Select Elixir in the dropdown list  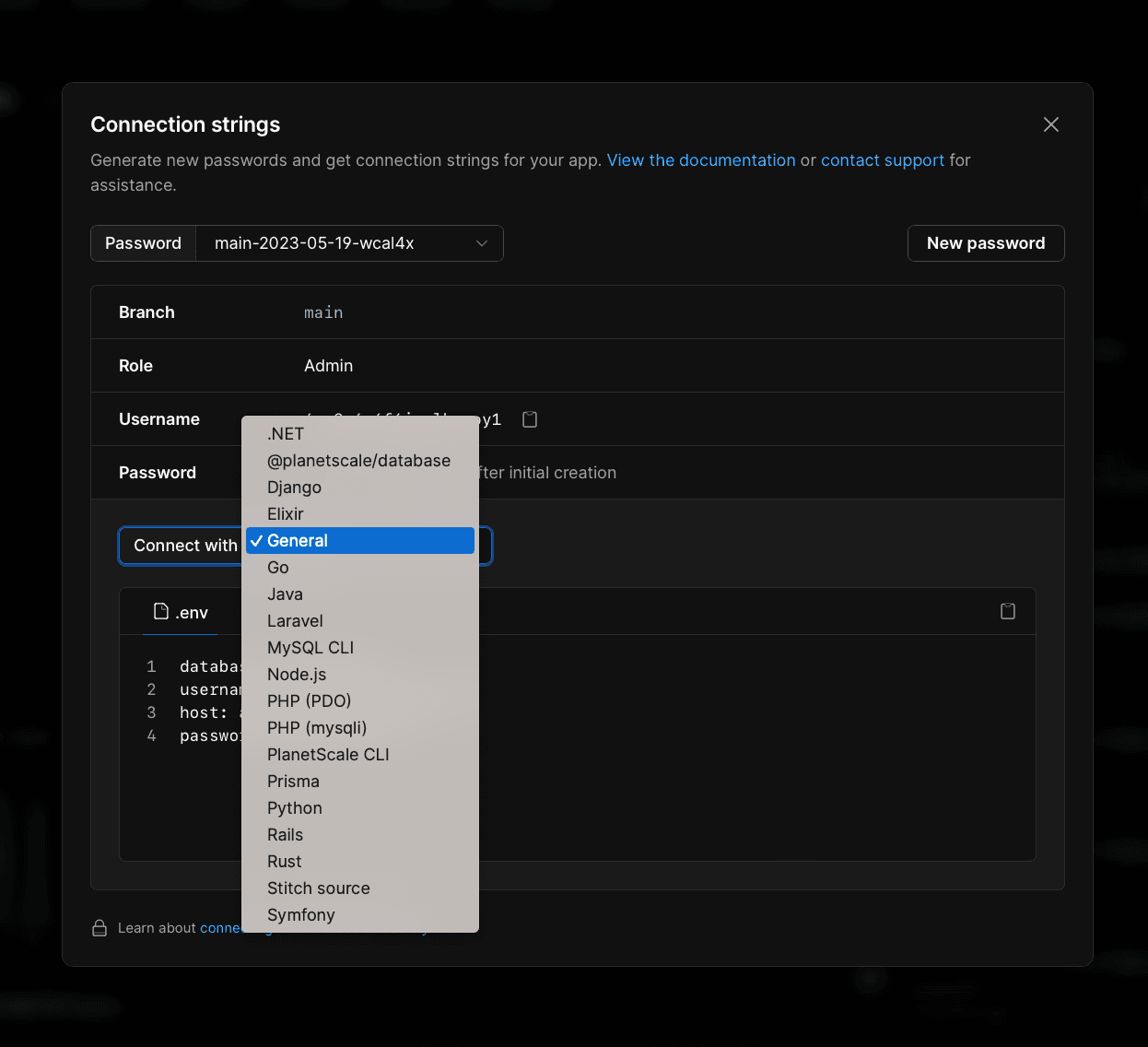pos(360,514)
